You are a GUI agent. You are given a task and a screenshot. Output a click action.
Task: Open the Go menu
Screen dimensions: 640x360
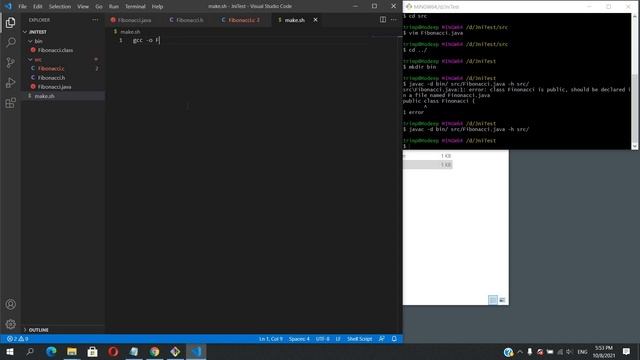click(x=99, y=7)
